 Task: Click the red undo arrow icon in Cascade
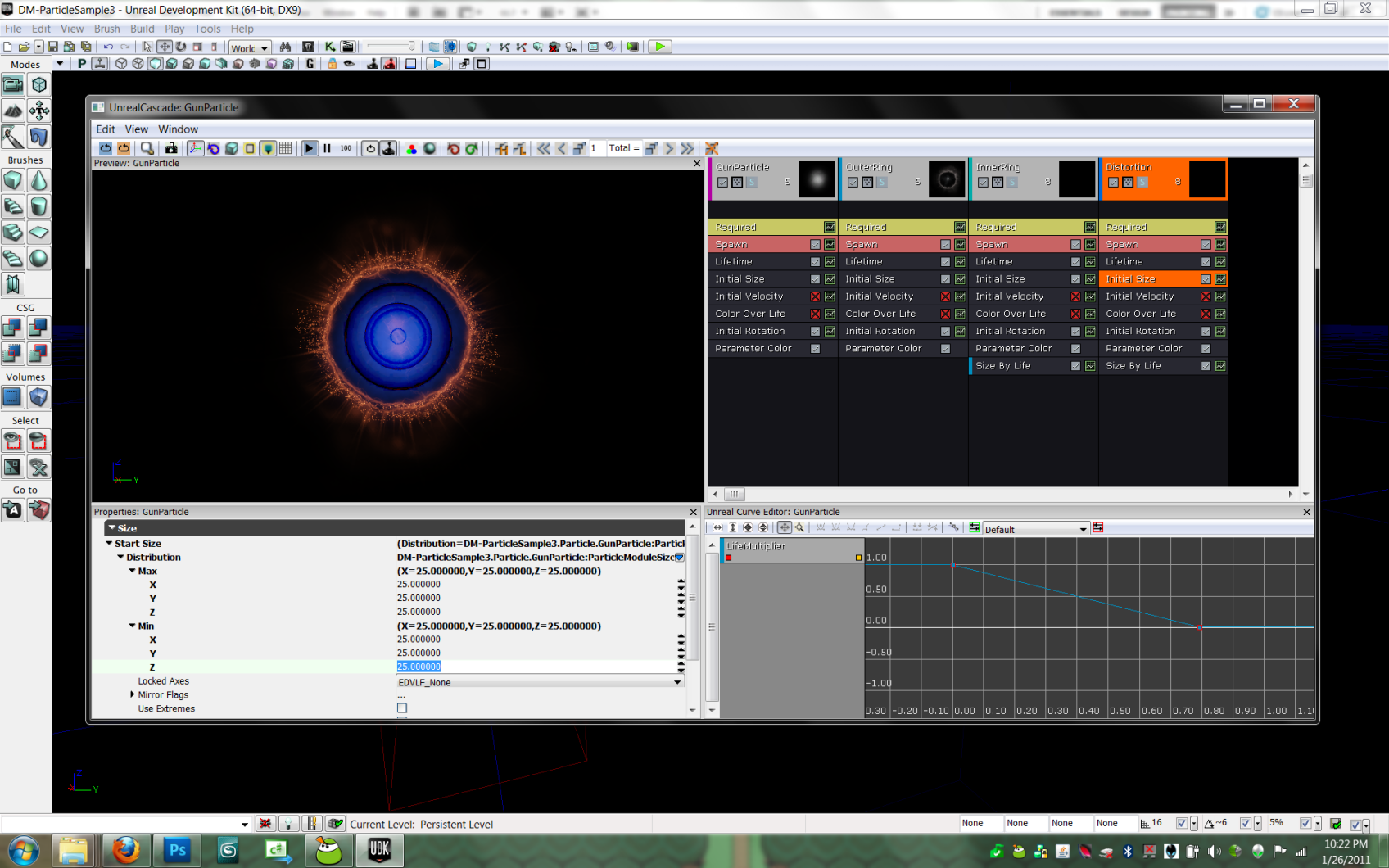pyautogui.click(x=453, y=148)
